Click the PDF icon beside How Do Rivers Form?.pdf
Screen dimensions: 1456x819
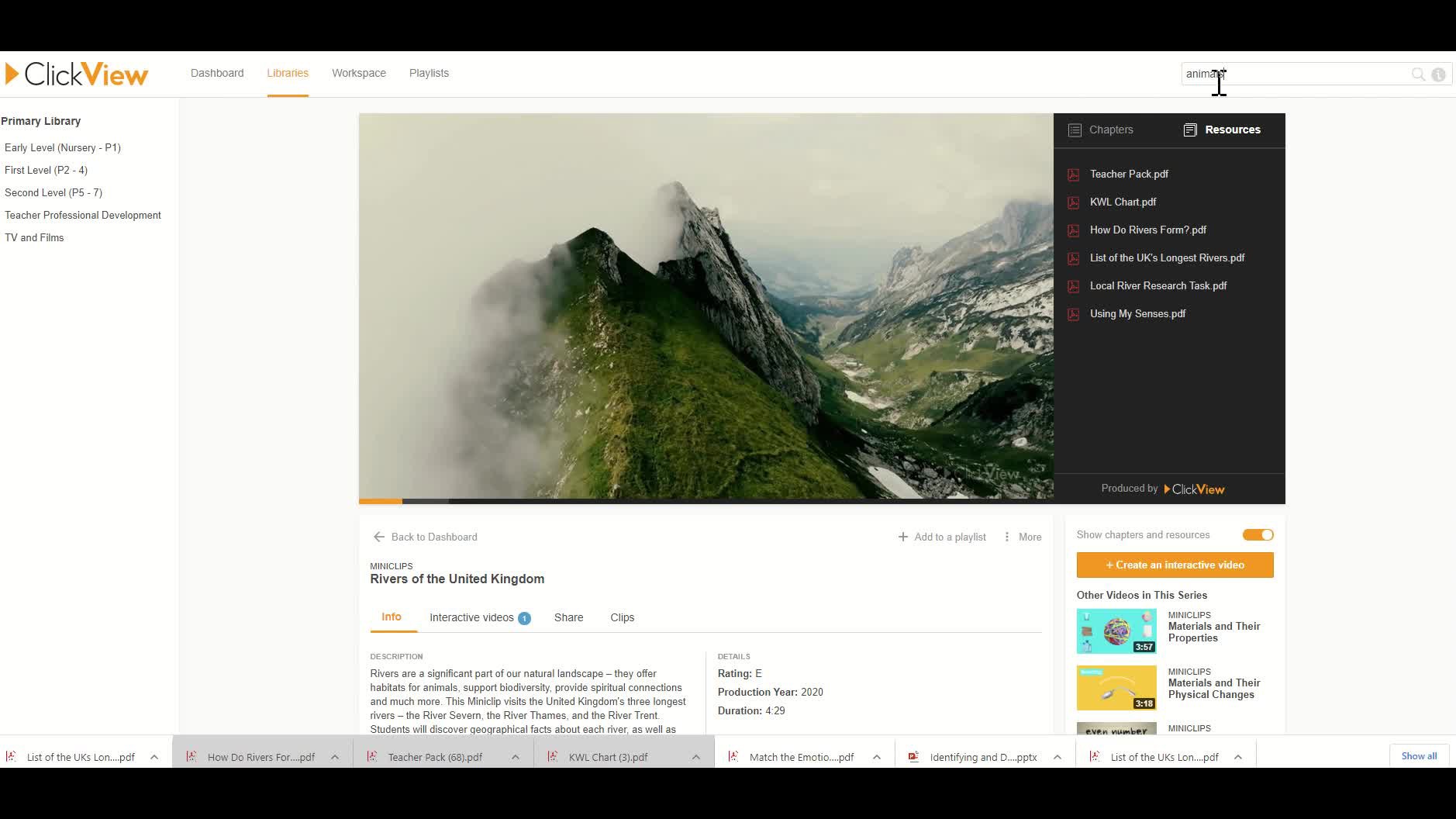pyautogui.click(x=1073, y=230)
